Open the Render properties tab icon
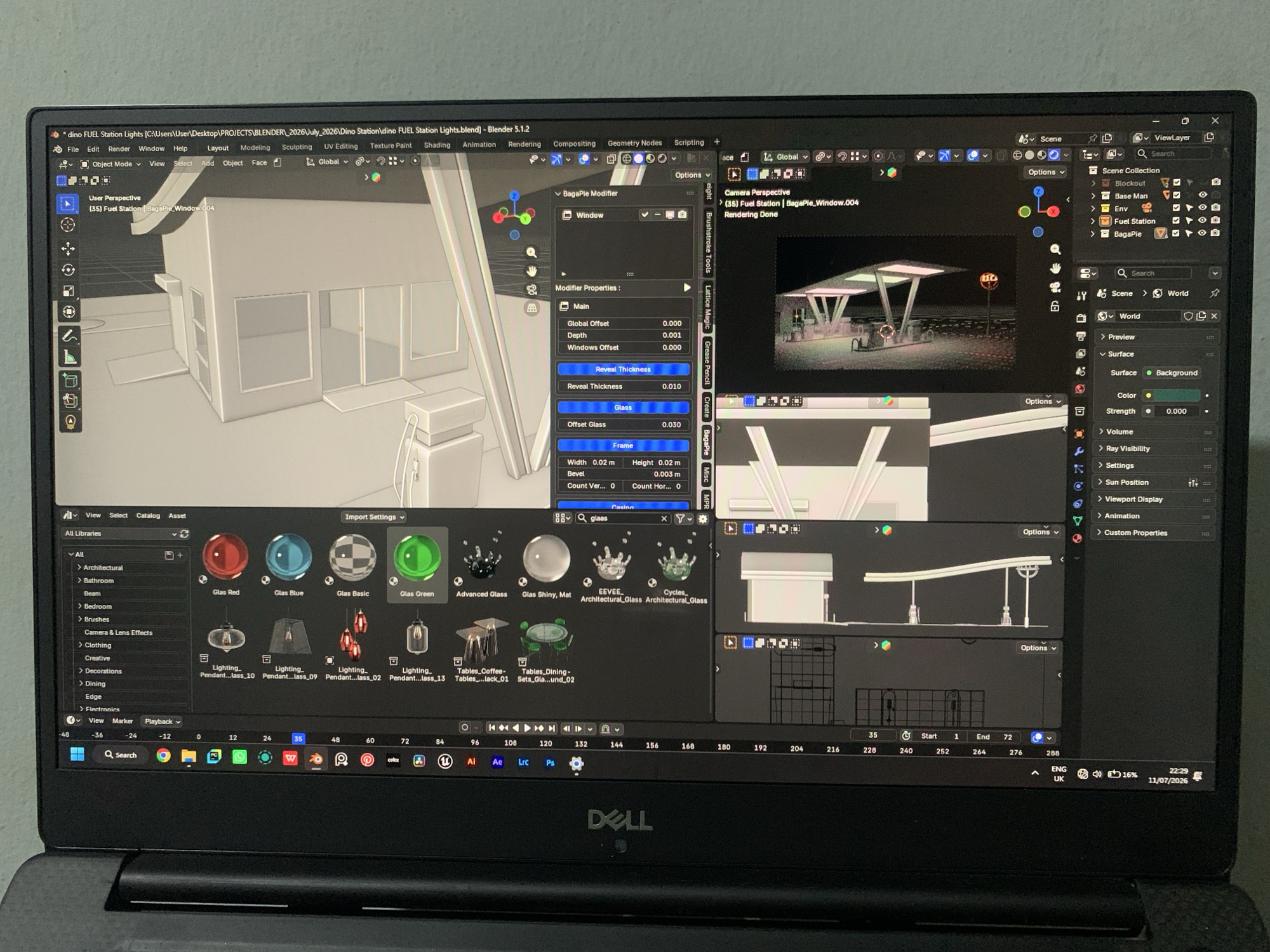This screenshot has height=952, width=1270. pos(1081,317)
